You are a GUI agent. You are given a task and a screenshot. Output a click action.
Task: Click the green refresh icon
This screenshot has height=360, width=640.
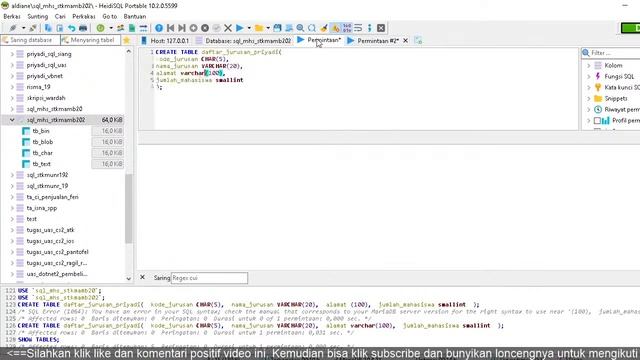(x=100, y=28)
